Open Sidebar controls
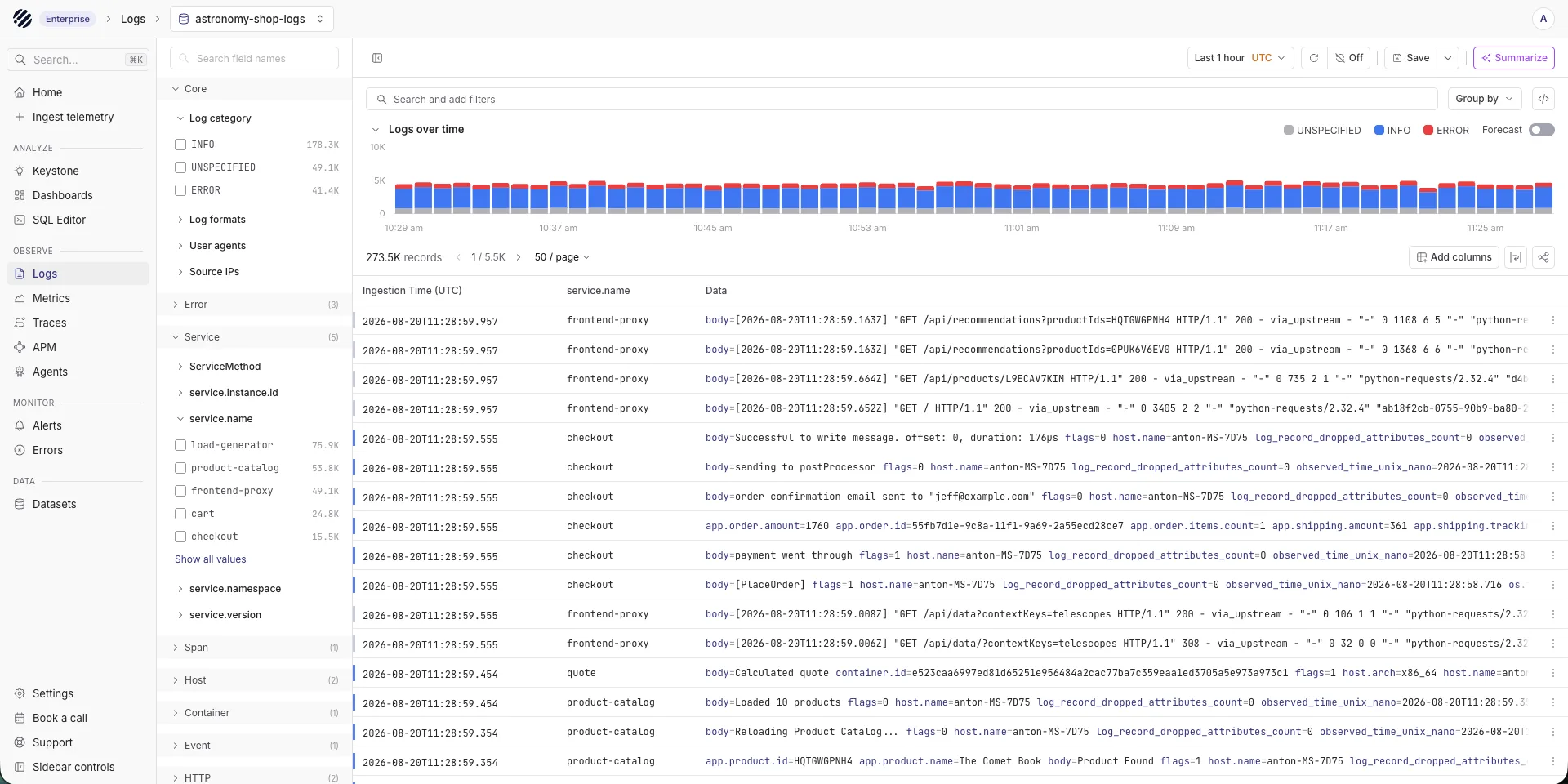 click(78, 767)
